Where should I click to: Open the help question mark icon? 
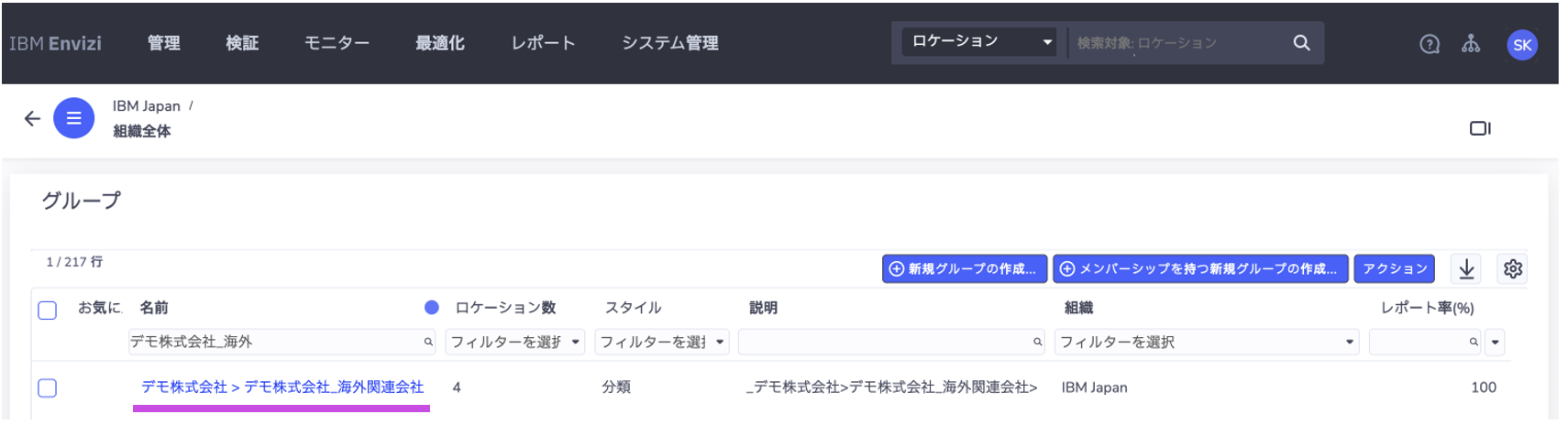pos(1430,44)
